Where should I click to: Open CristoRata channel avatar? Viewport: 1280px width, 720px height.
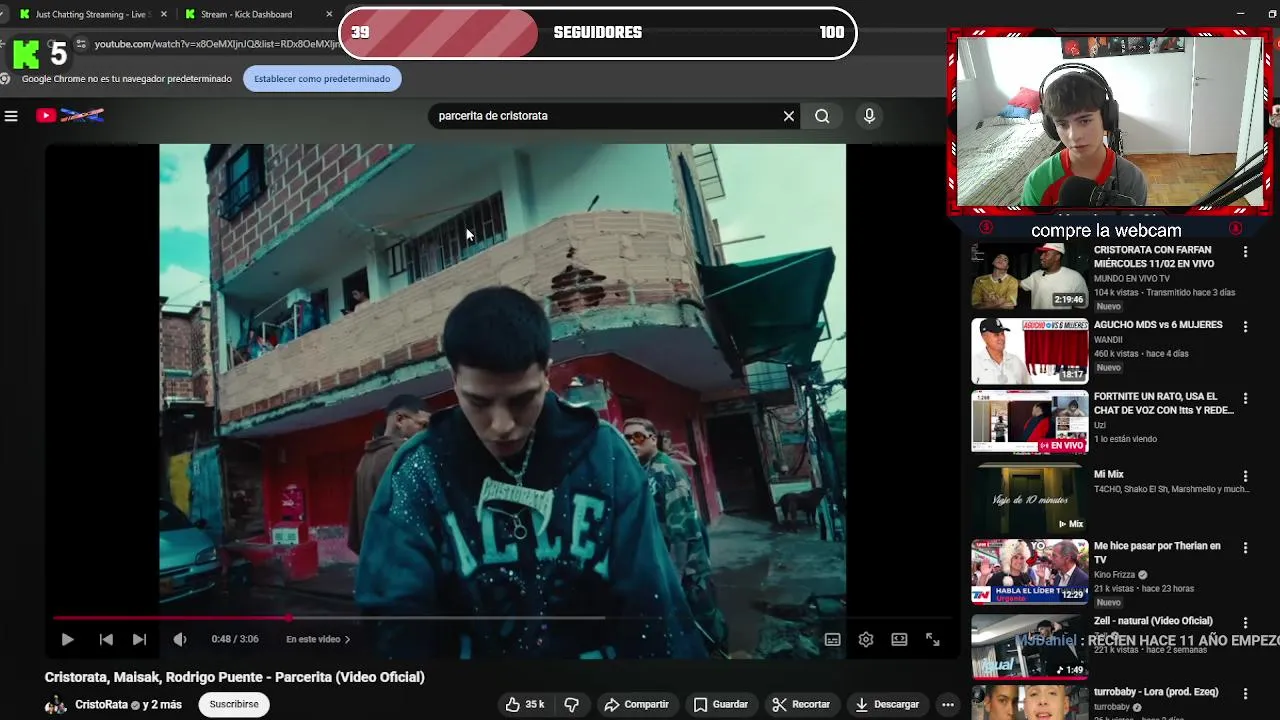pyautogui.click(x=56, y=705)
